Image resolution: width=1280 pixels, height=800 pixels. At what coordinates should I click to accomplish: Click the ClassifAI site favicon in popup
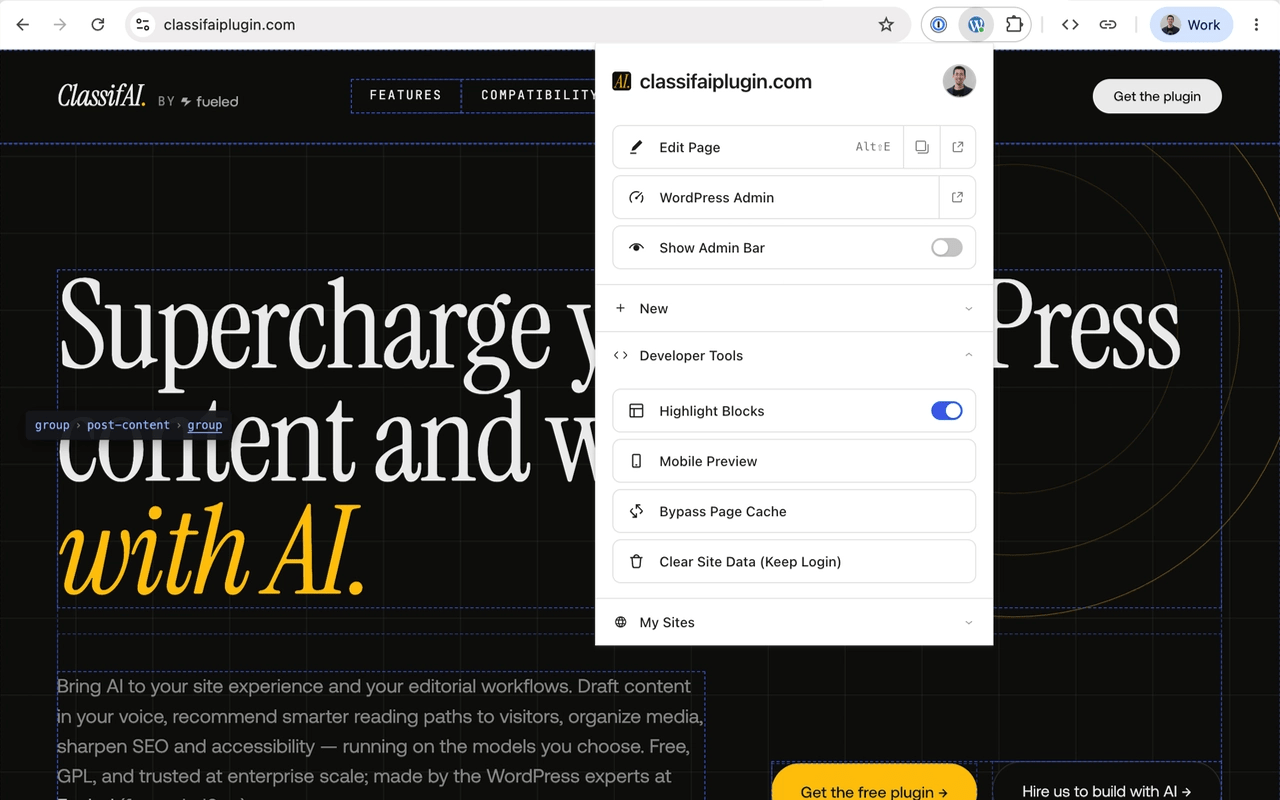(x=621, y=82)
